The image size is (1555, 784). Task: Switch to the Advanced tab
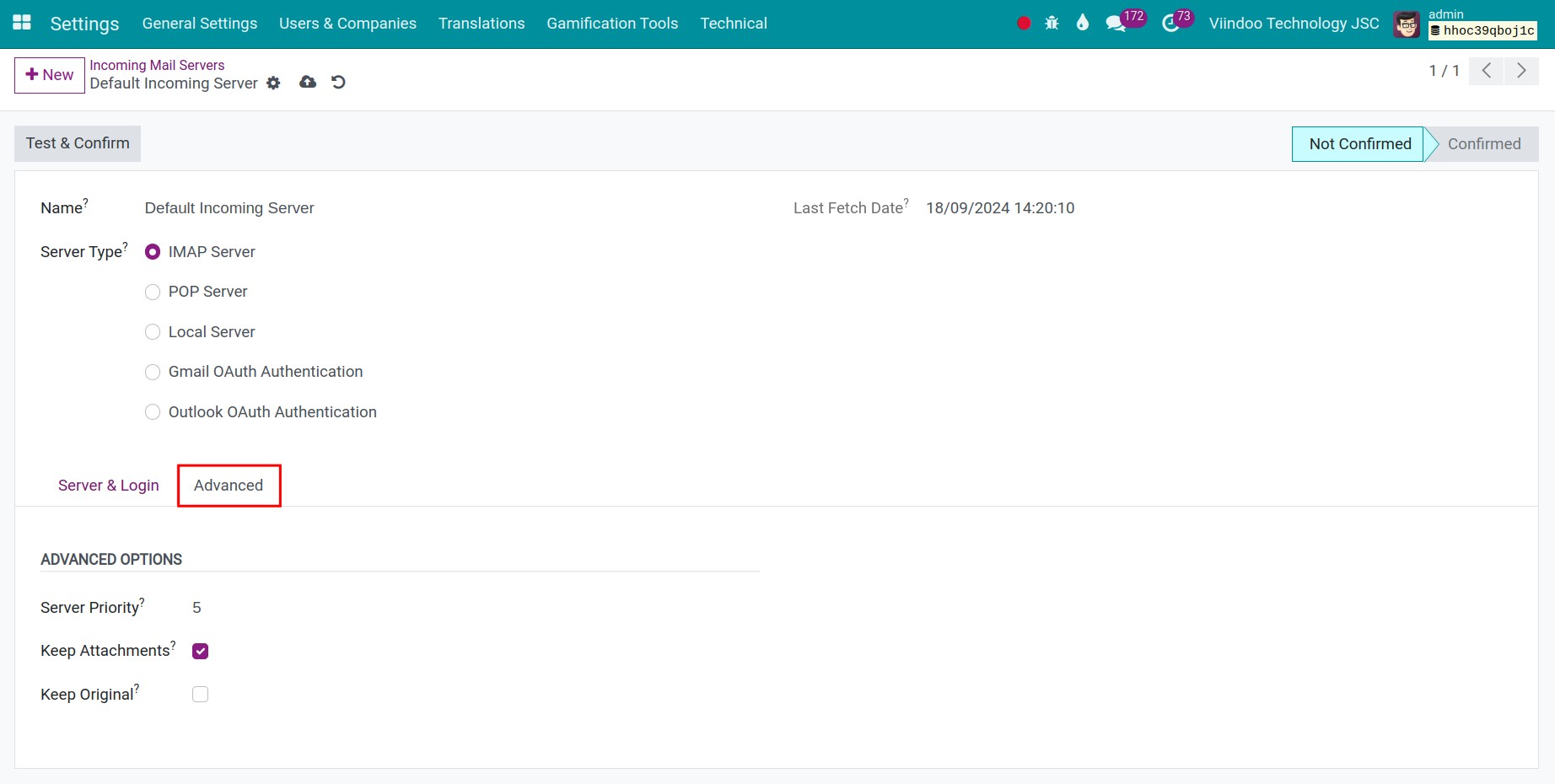click(229, 486)
